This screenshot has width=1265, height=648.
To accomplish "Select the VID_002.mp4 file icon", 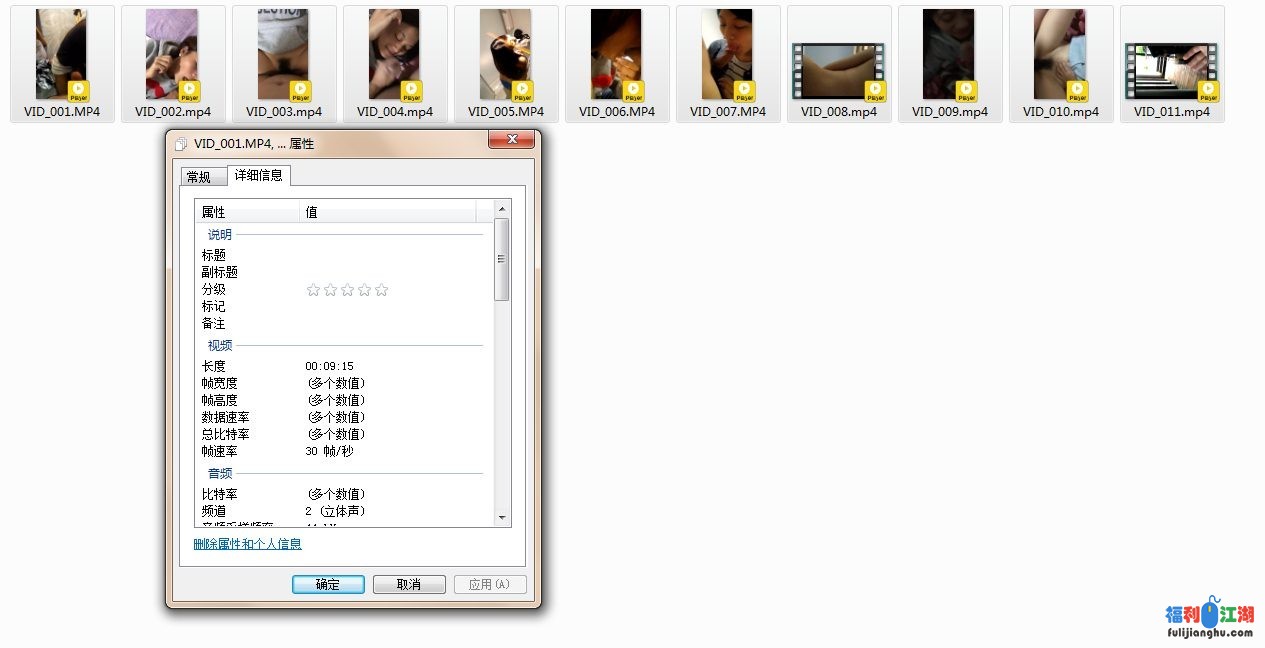I will tap(172, 56).
